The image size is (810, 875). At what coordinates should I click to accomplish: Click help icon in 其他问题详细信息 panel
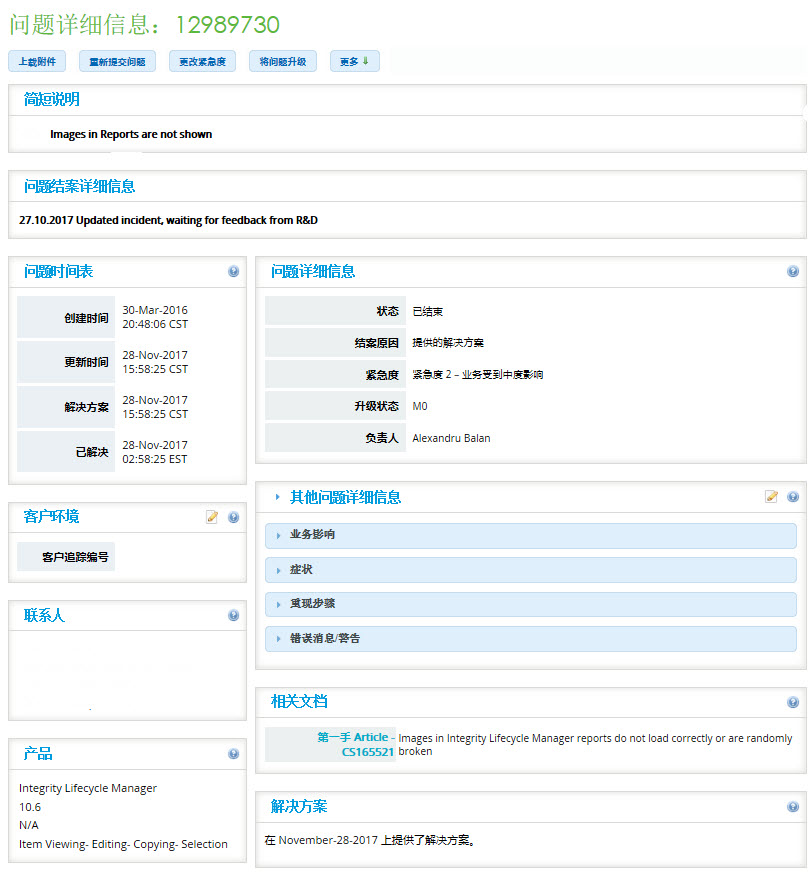(x=793, y=496)
